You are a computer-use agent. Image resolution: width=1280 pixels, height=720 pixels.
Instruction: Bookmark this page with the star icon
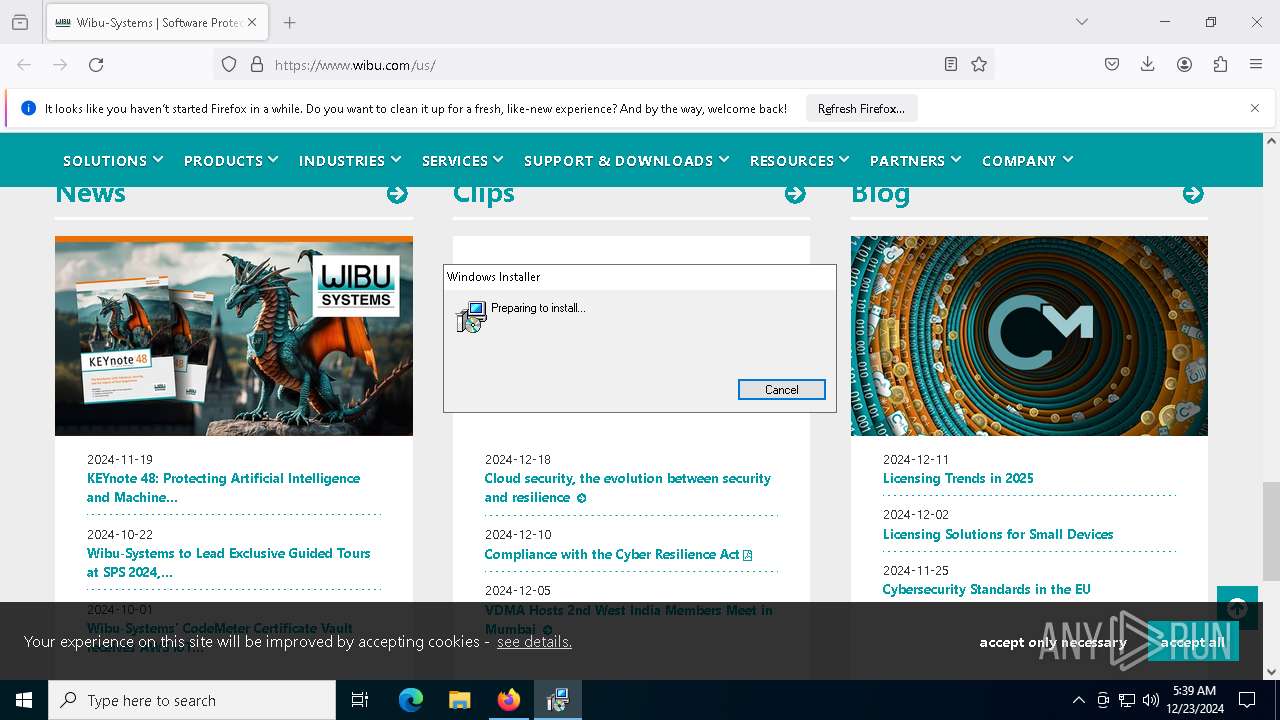(979, 64)
